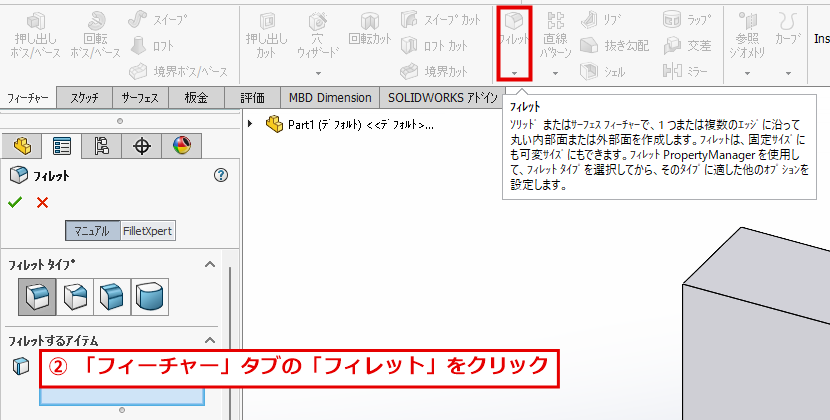830x420 pixels.
Task: Choose the Intersect (交差) tool
Action: [x=687, y=46]
